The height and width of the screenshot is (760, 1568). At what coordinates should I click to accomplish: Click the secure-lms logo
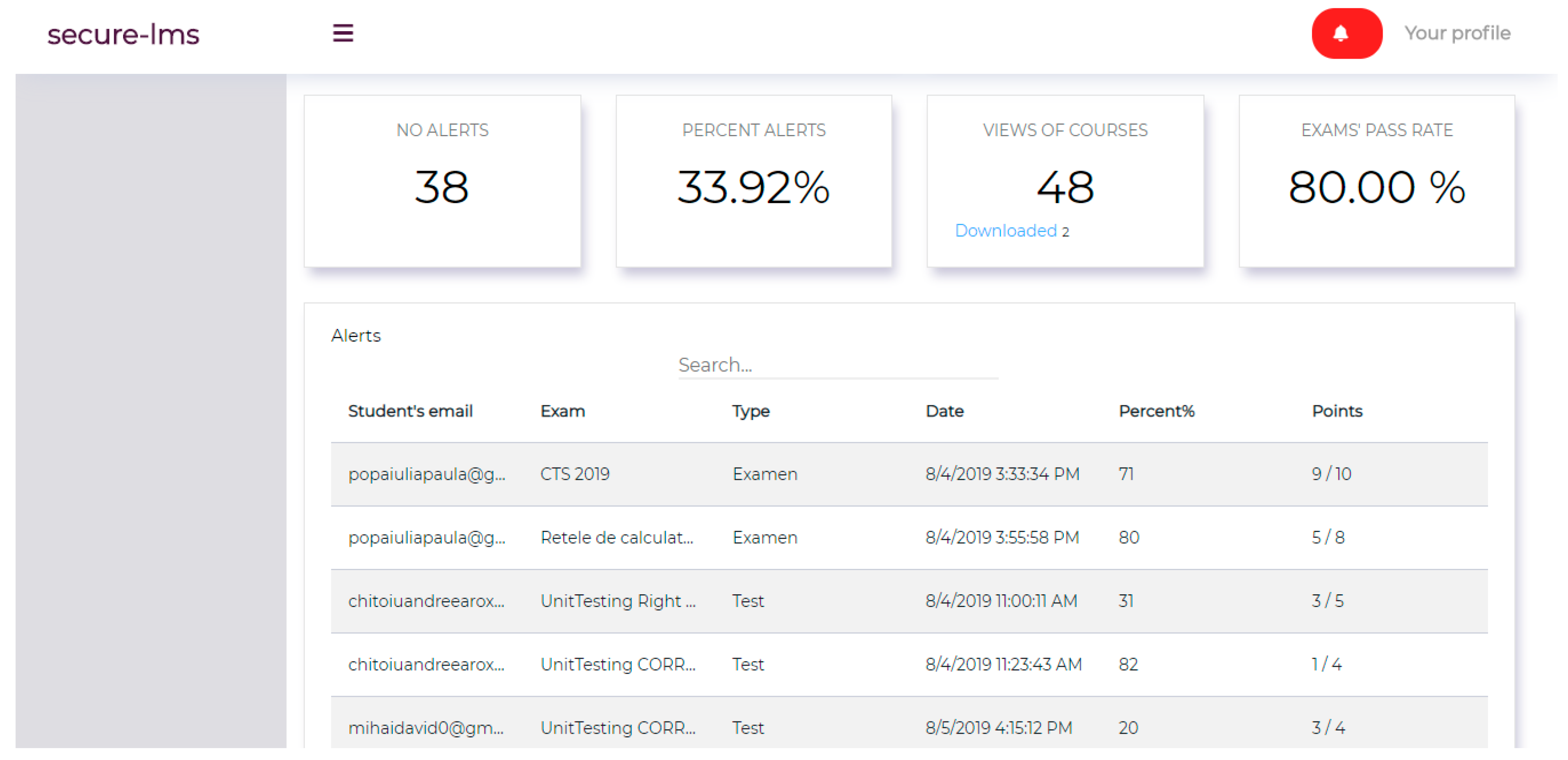pyautogui.click(x=123, y=34)
